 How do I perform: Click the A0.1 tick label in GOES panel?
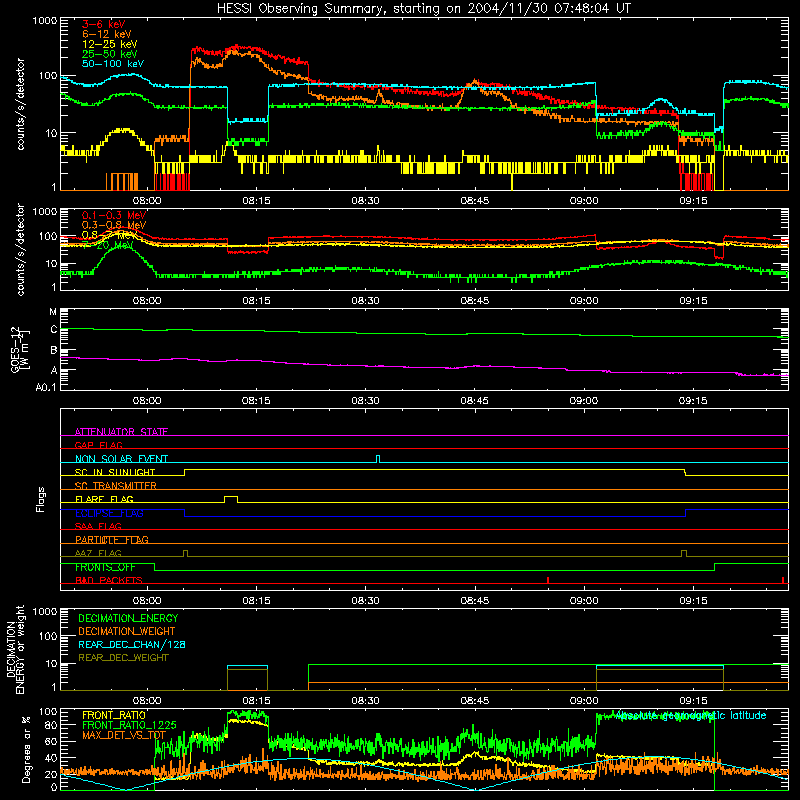(x=45, y=387)
